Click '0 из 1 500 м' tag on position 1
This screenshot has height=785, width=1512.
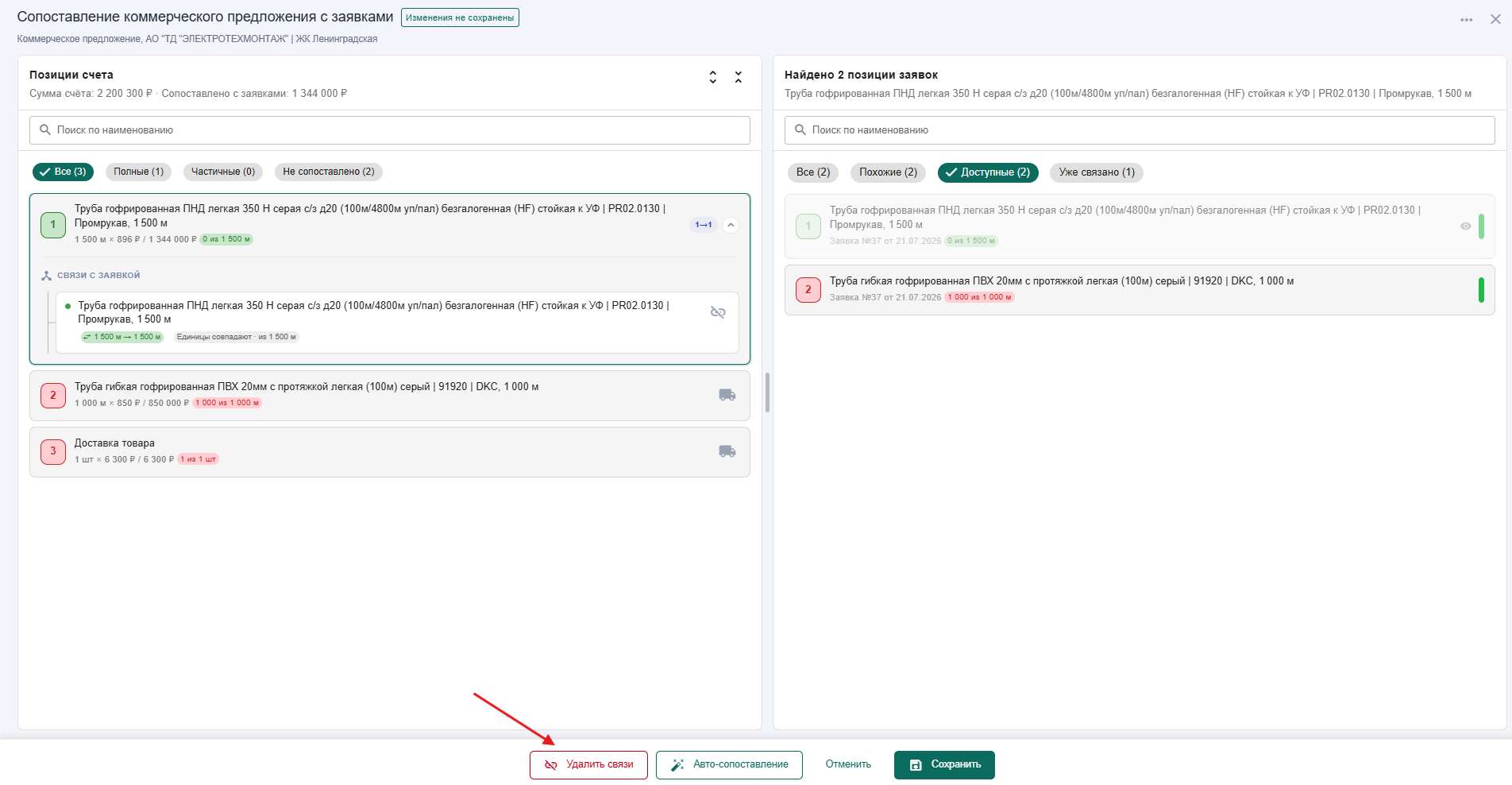pyautogui.click(x=226, y=239)
